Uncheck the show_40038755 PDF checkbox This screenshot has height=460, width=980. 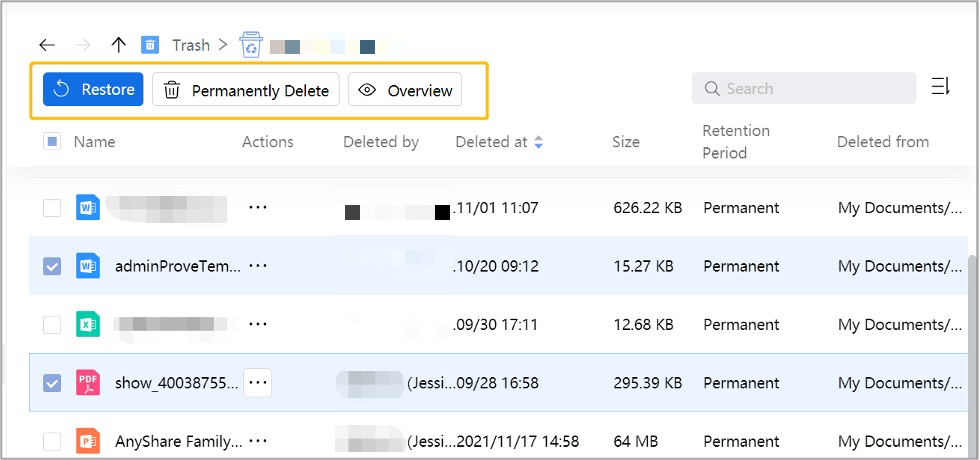(x=52, y=383)
